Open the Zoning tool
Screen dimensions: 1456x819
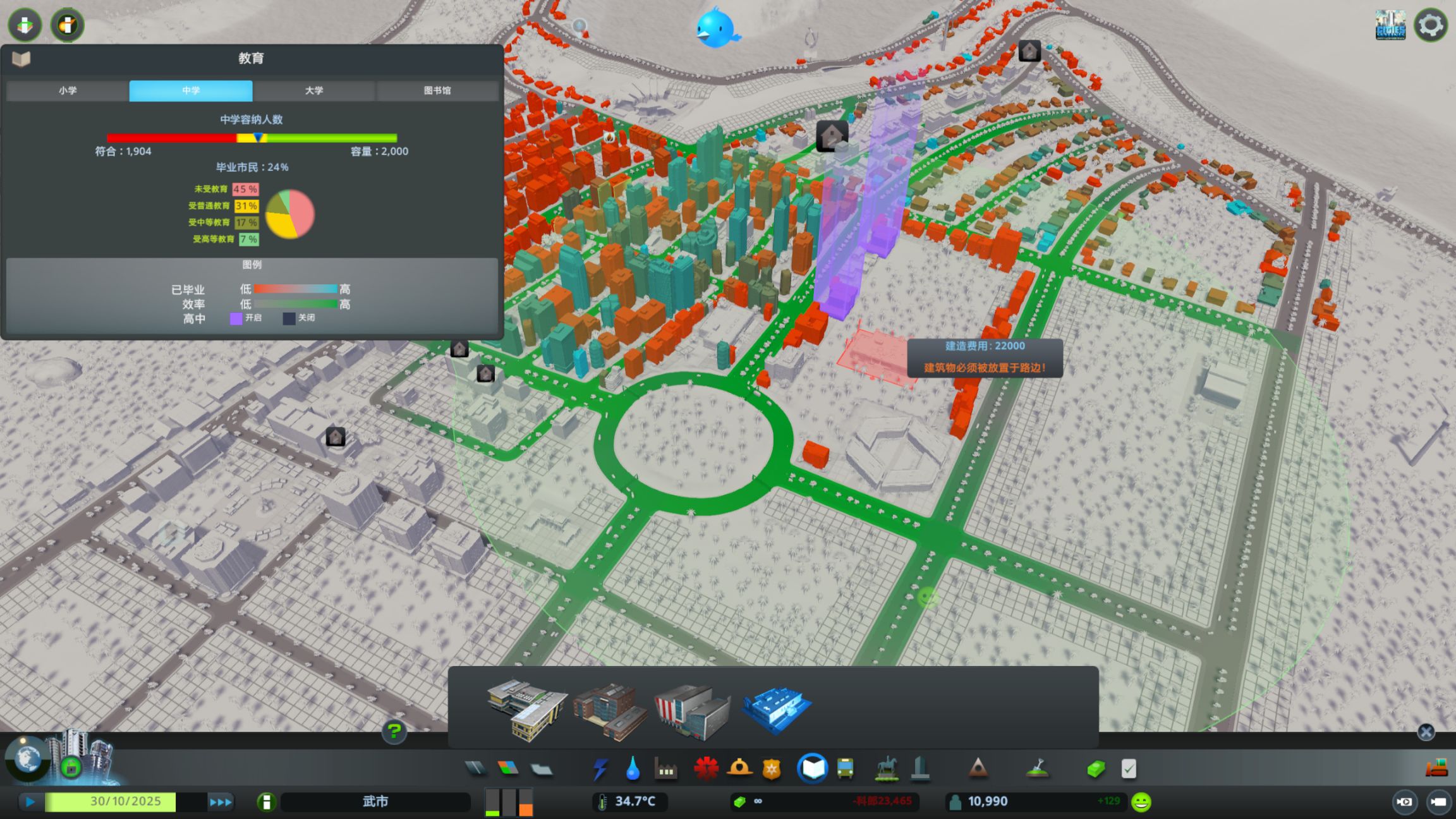click(508, 768)
